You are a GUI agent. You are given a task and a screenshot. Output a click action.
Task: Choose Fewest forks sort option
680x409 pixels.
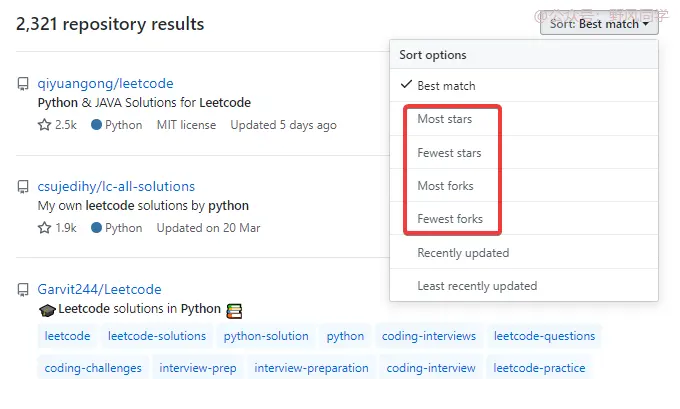[x=450, y=219]
